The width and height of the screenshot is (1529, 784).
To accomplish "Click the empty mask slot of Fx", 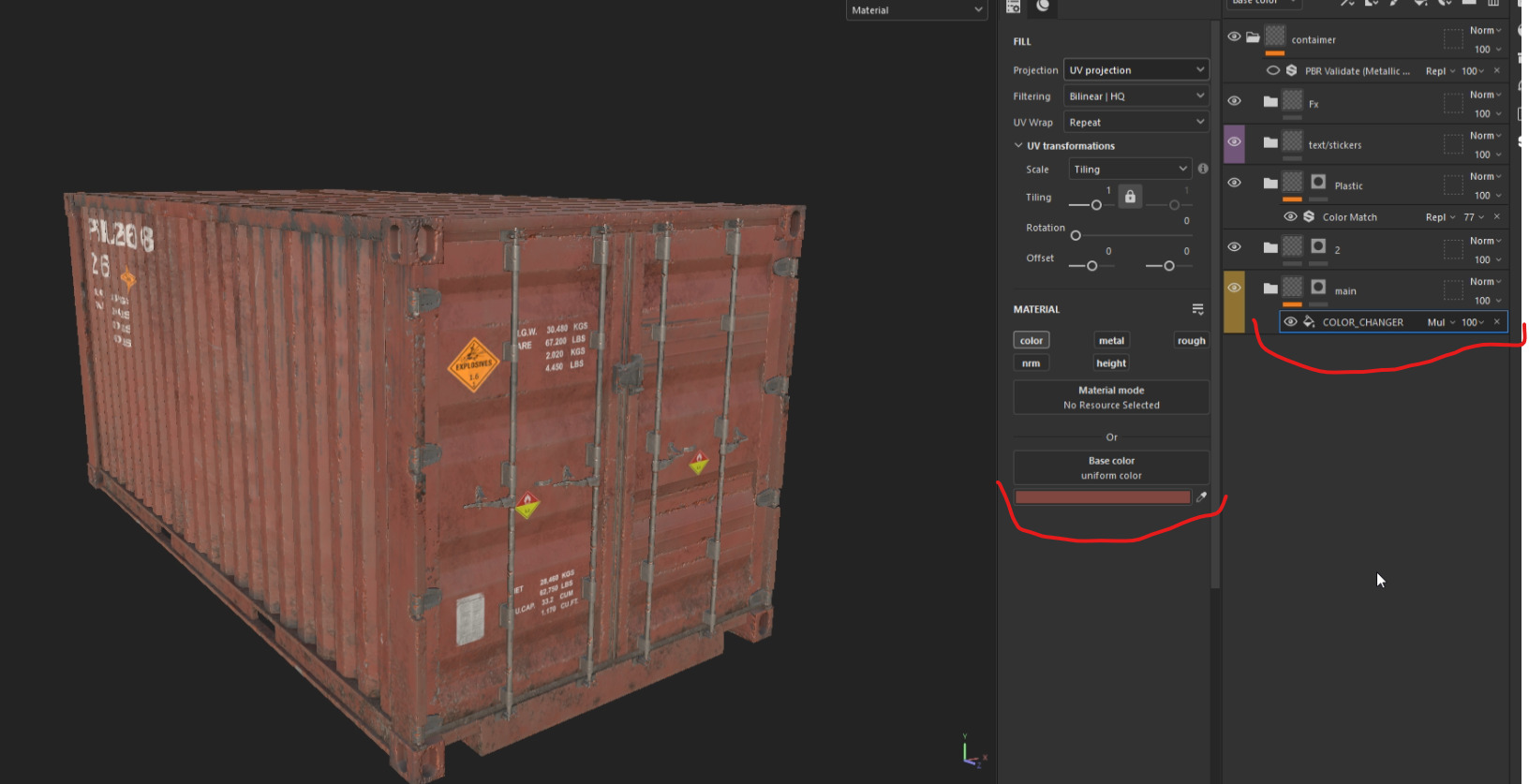I will pos(1453,103).
